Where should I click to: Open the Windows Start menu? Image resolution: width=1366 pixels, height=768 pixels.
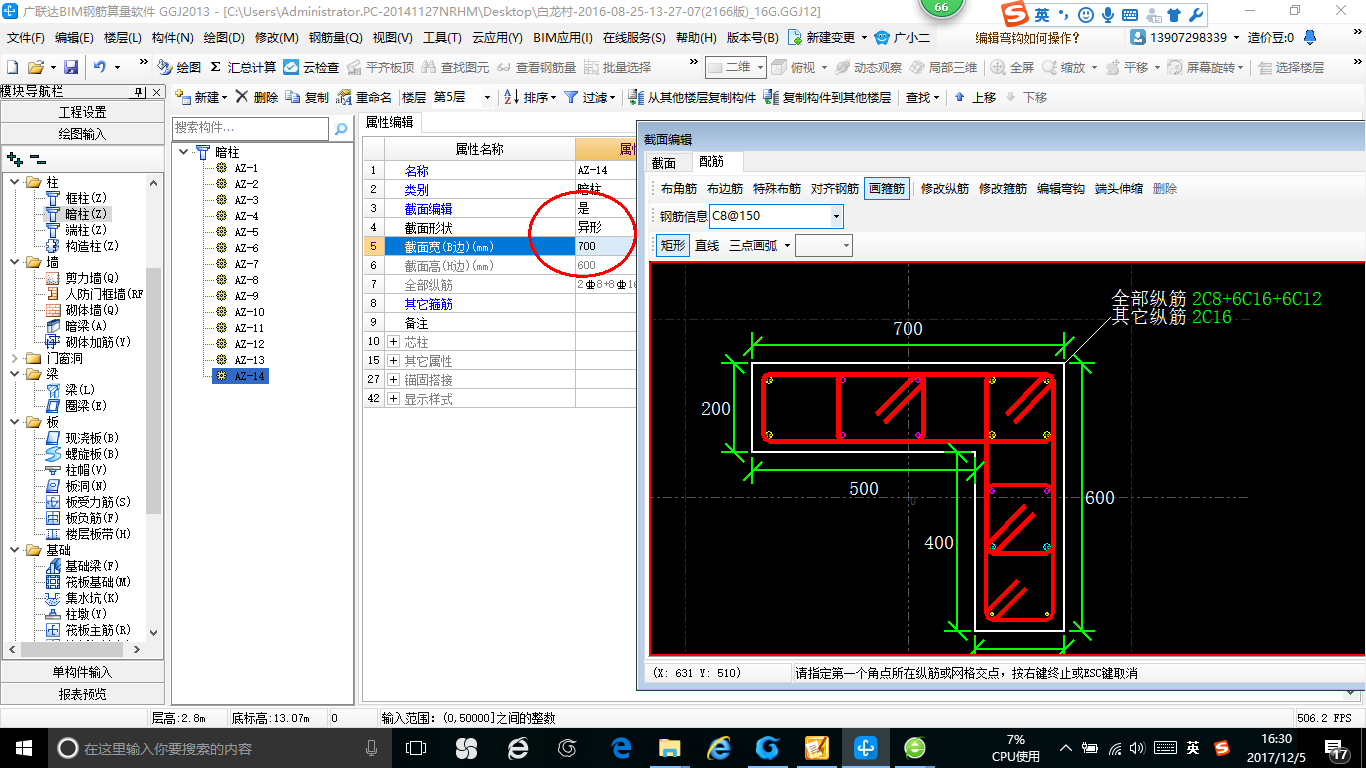tap(22, 747)
